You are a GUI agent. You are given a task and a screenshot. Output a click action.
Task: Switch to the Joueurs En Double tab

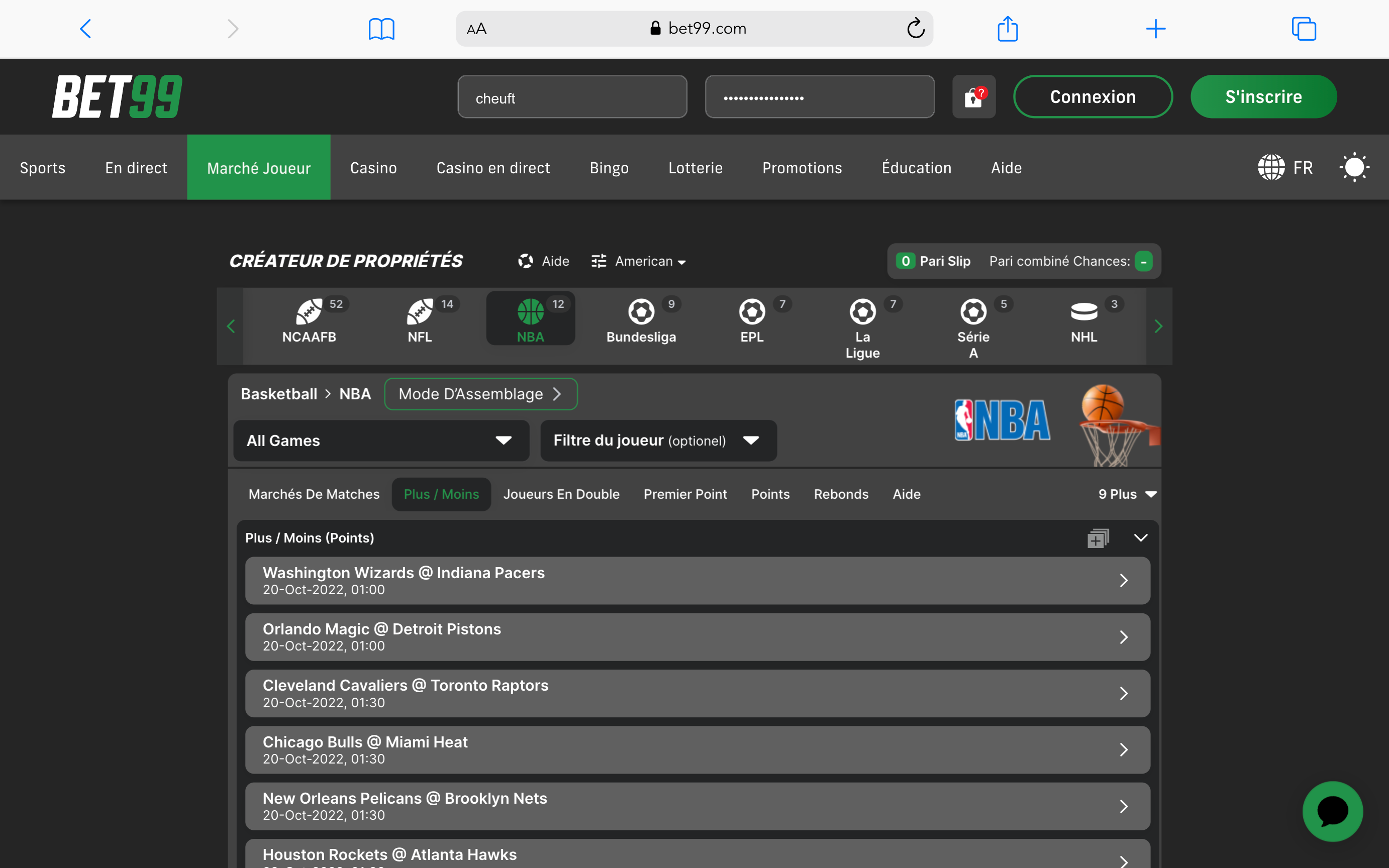tap(561, 494)
